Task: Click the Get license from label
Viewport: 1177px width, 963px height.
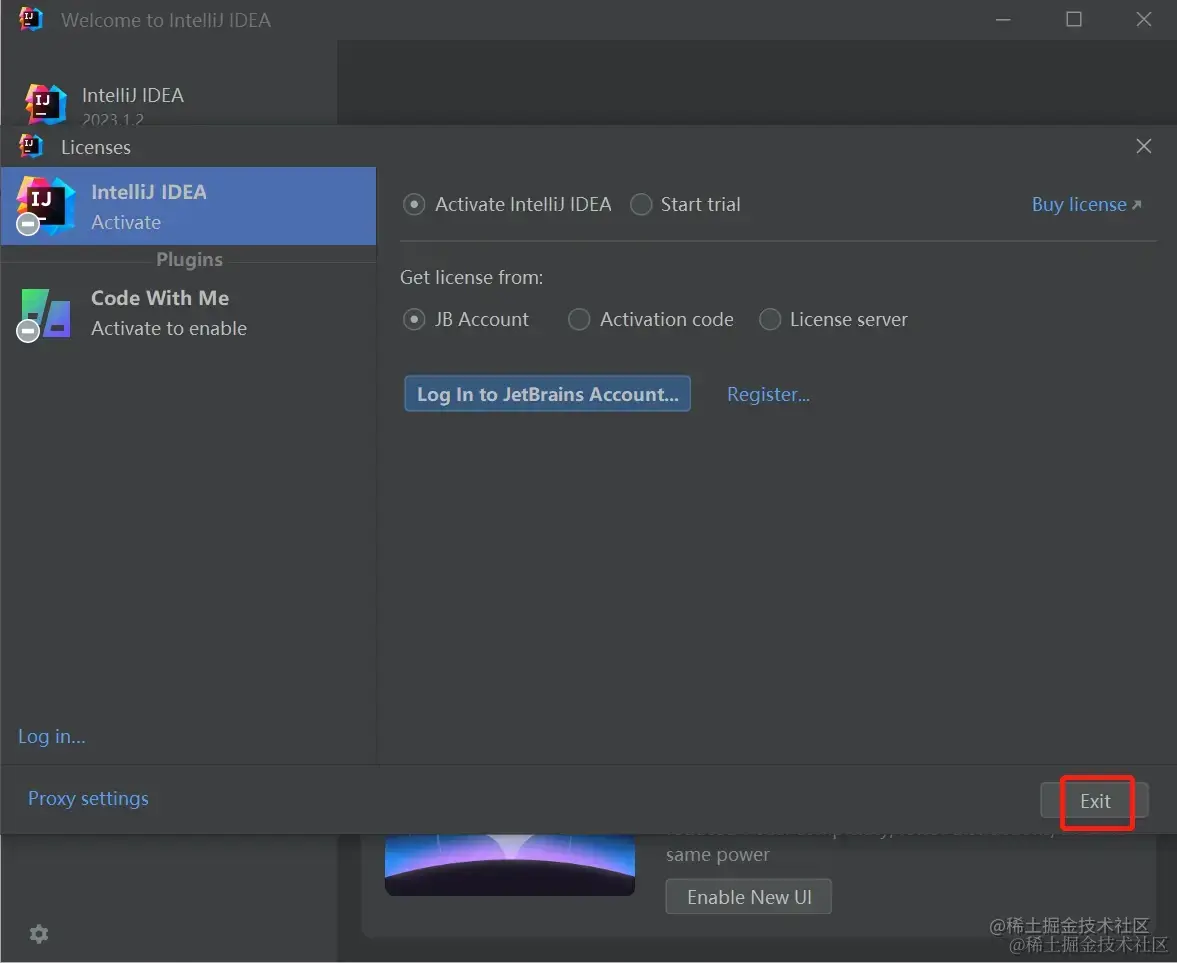Action: point(471,277)
